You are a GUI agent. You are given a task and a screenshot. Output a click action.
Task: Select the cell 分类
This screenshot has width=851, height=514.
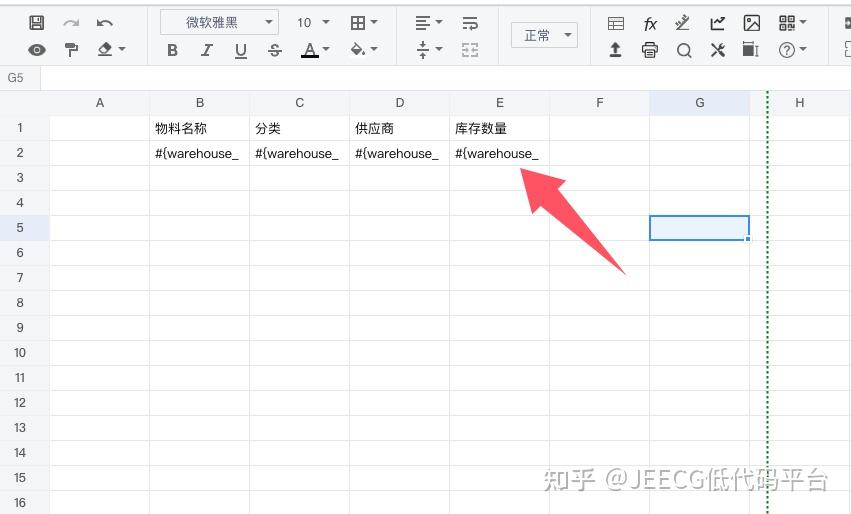(300, 128)
